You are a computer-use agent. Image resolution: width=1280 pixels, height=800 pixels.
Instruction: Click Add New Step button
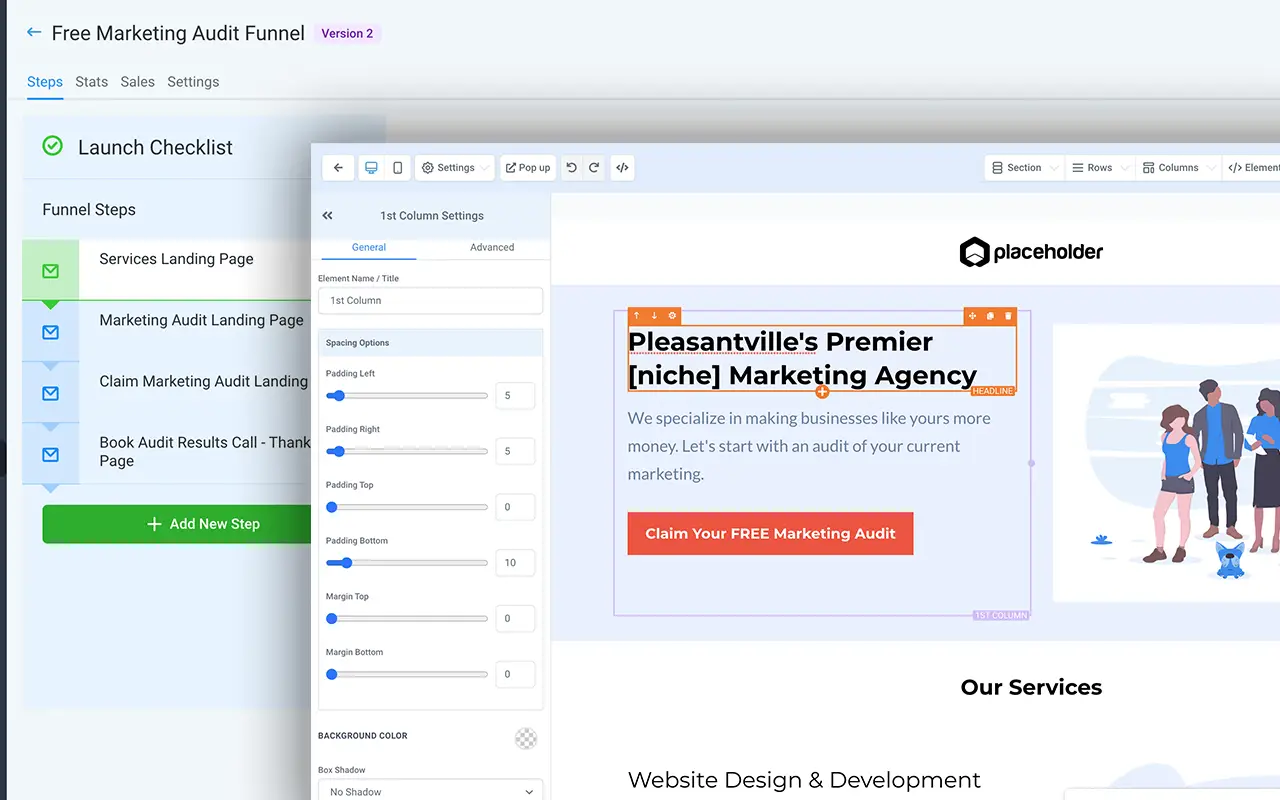tap(177, 524)
